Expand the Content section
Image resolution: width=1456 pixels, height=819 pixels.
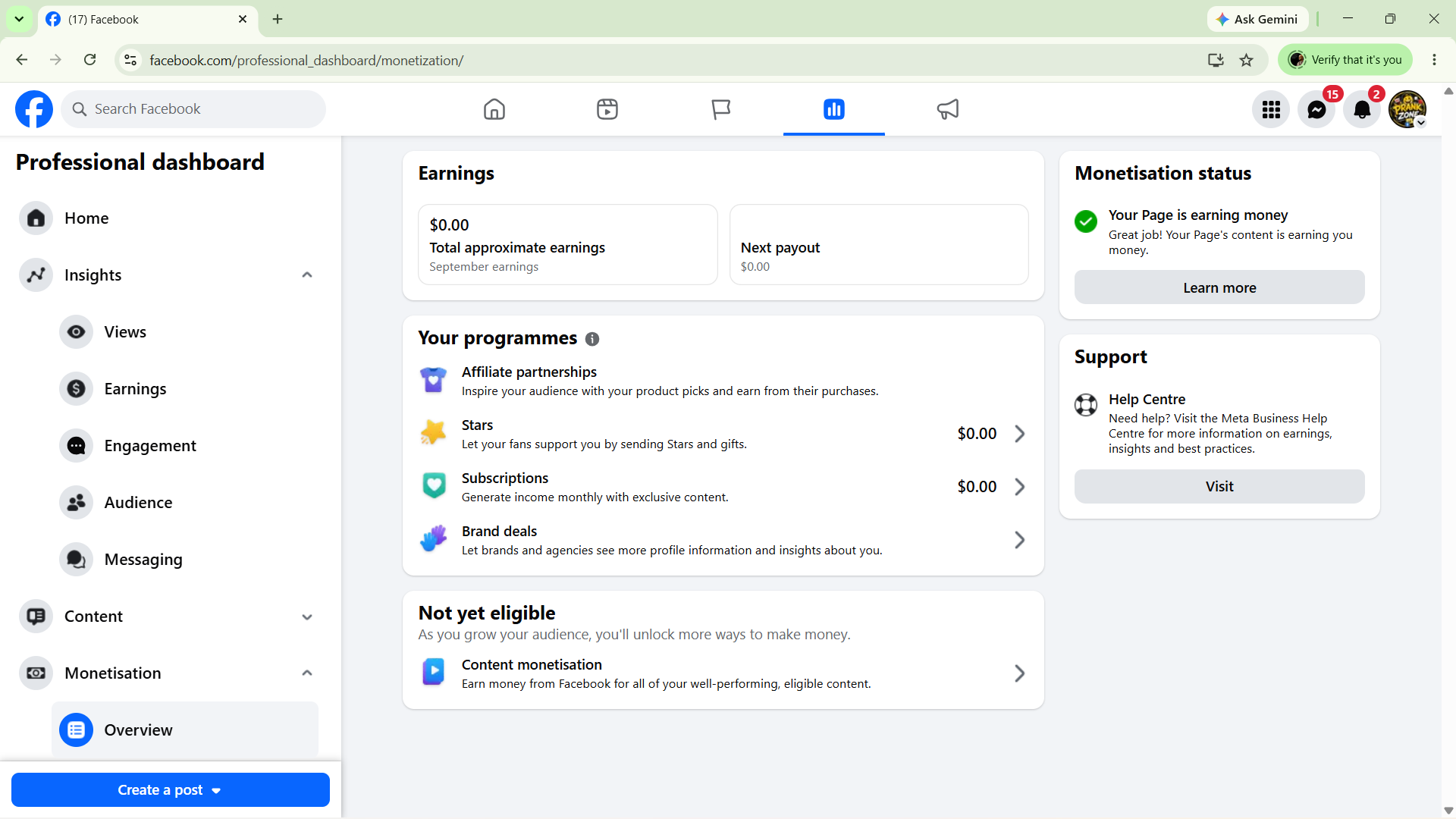[x=307, y=617]
